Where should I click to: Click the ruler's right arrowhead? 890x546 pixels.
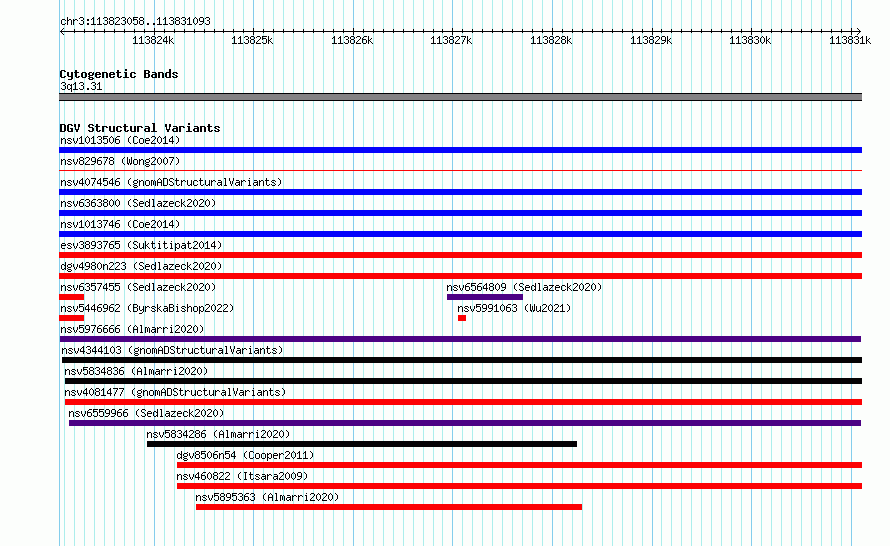pyautogui.click(x=859, y=31)
